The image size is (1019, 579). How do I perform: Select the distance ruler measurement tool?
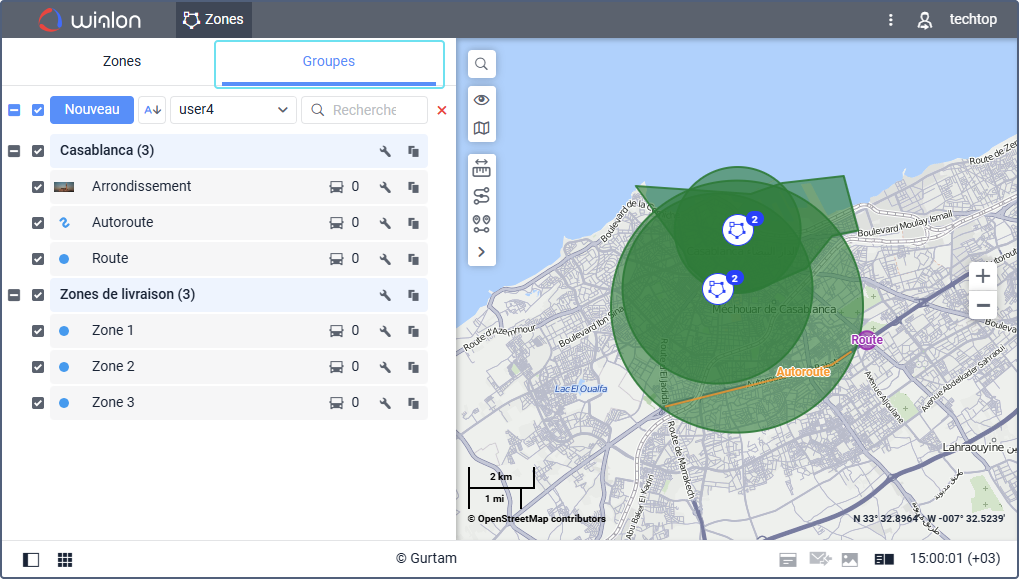click(481, 168)
